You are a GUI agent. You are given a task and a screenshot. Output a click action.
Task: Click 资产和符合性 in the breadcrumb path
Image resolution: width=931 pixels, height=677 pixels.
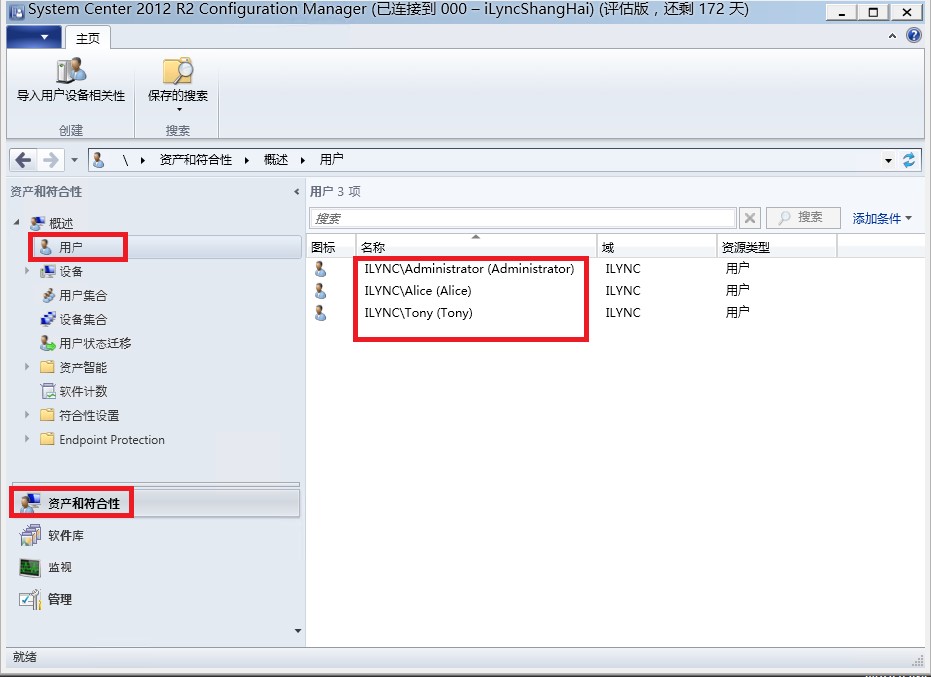tap(195, 160)
